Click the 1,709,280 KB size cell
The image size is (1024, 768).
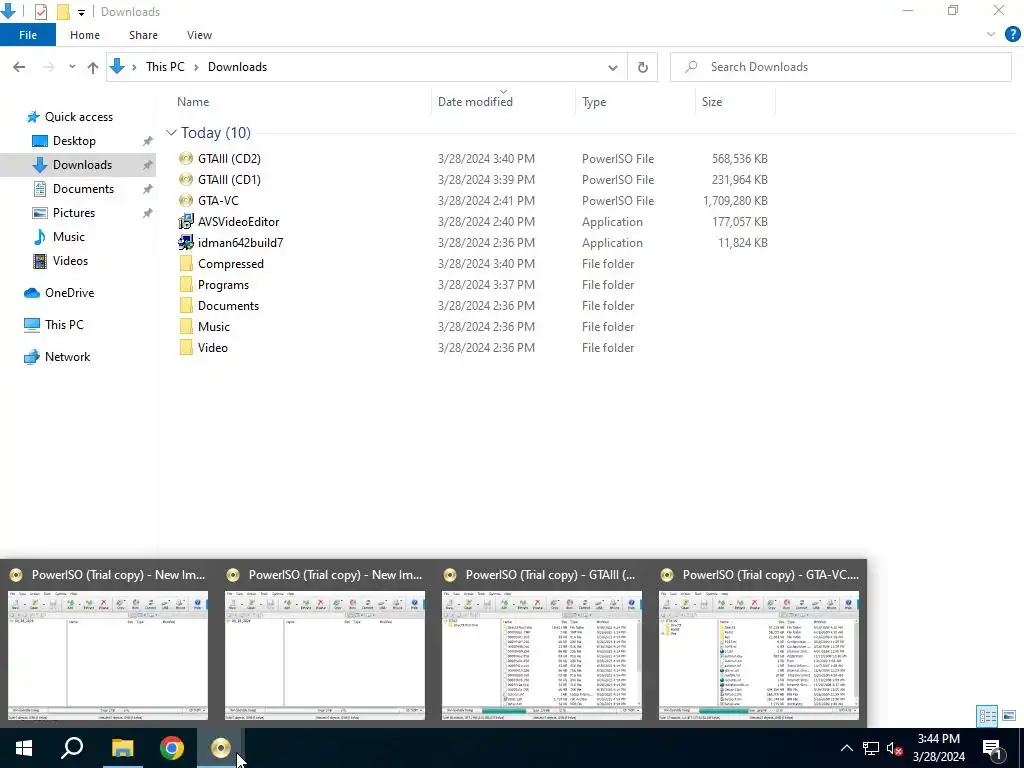[x=735, y=200]
